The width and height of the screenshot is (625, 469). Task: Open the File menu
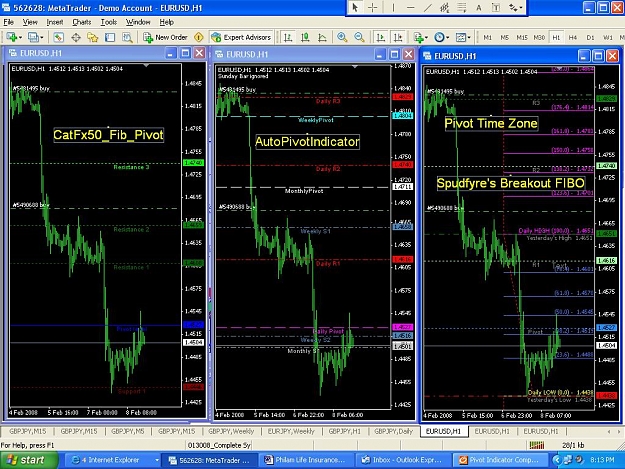click(8, 22)
